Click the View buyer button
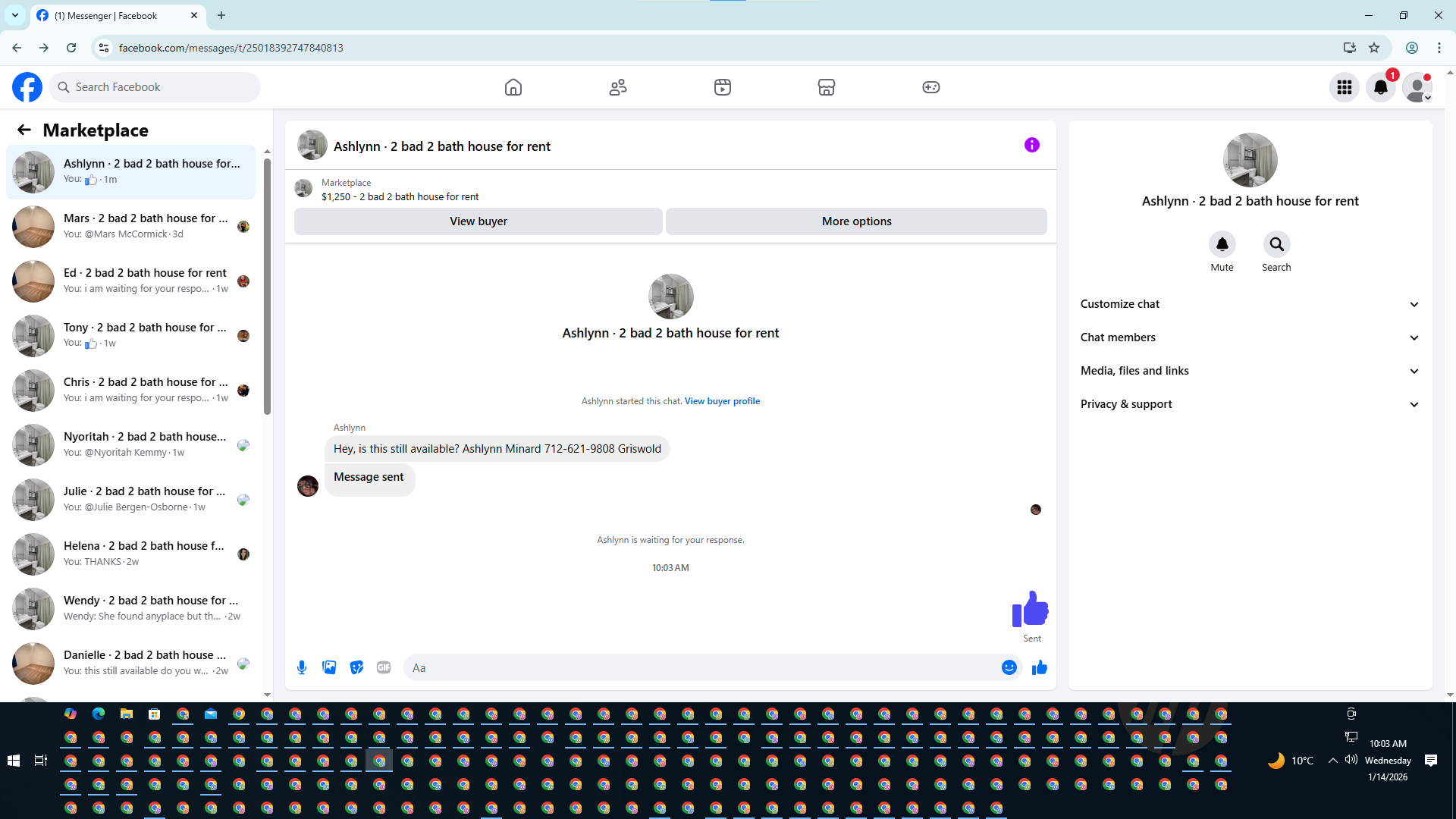 click(x=478, y=221)
